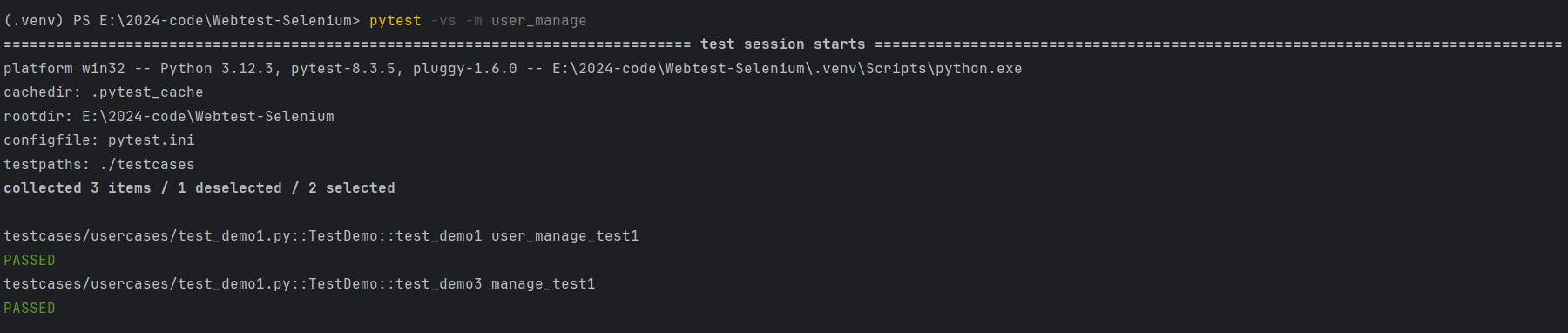
Task: Click the rootdir path value
Action: pos(208,116)
